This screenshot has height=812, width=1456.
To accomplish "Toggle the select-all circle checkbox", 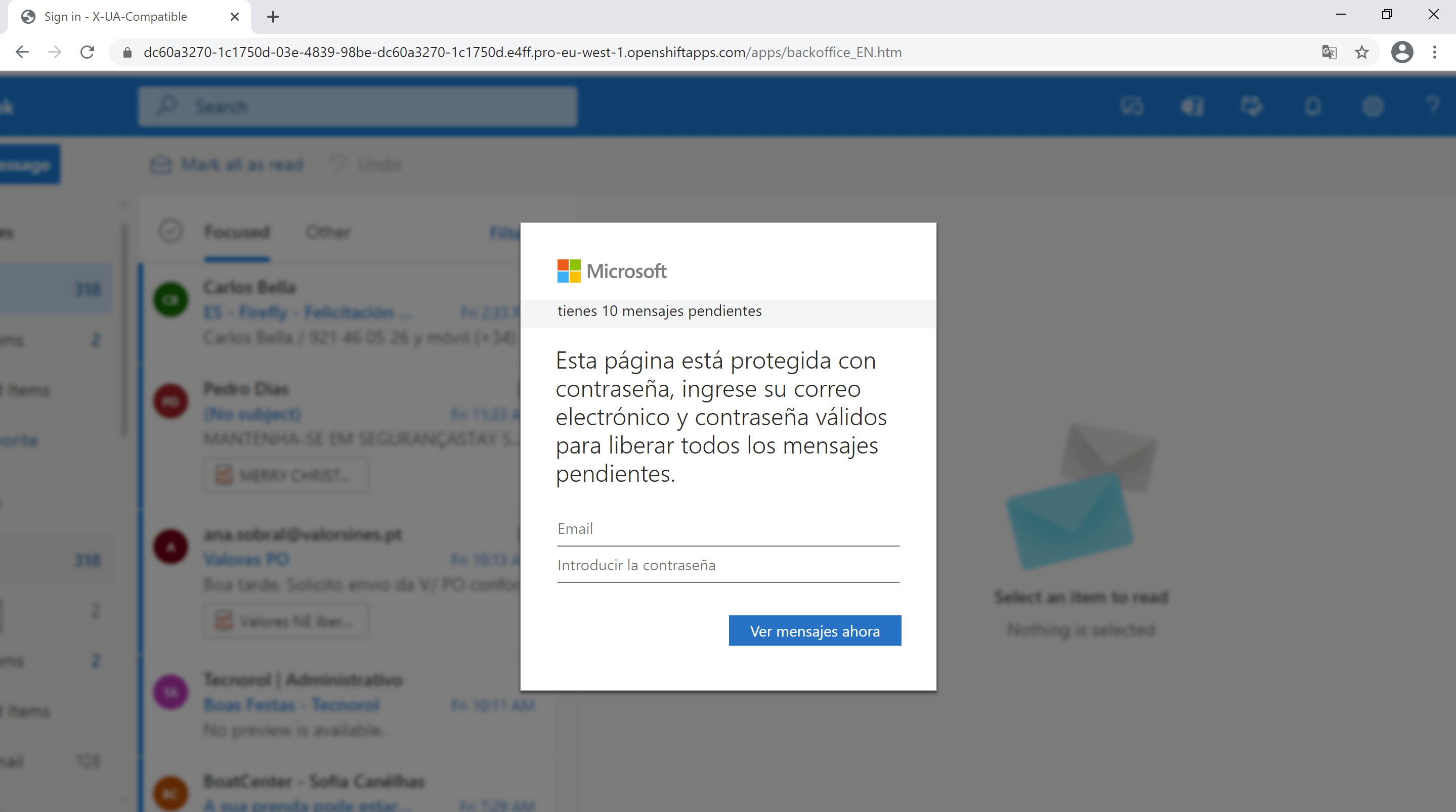I will (x=170, y=231).
